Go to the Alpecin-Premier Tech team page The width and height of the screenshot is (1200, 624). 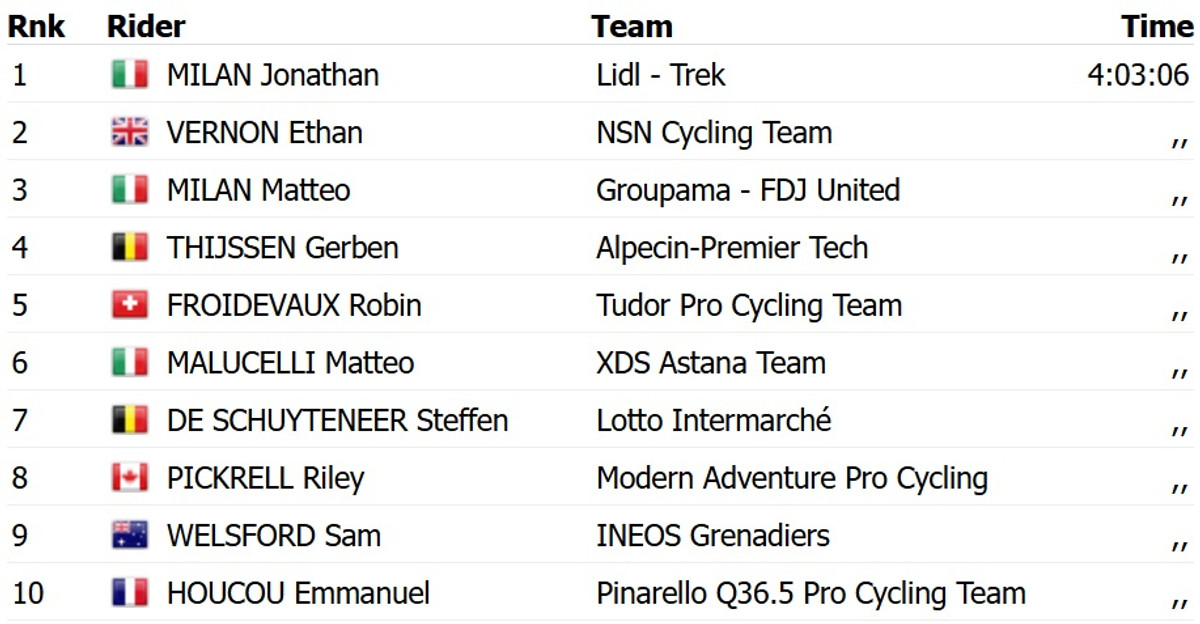732,247
